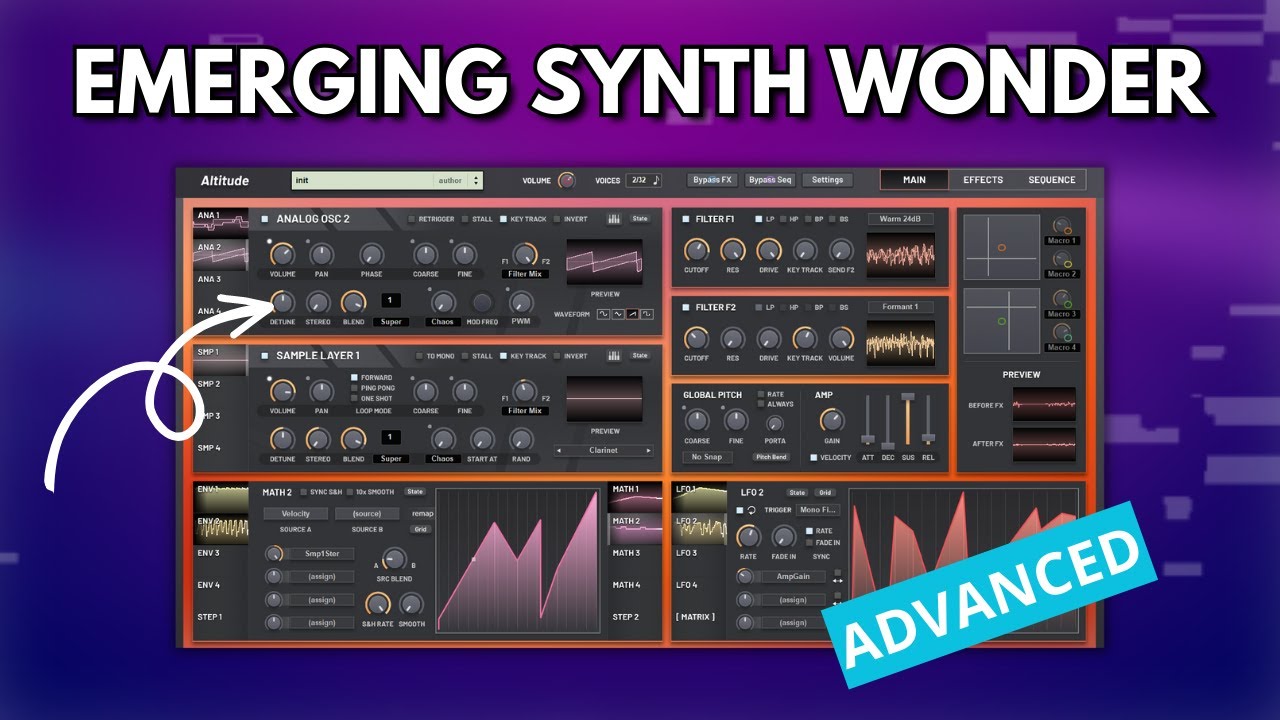Image resolution: width=1280 pixels, height=720 pixels.
Task: Click the Sample Layer 1 Start At knob
Action: click(482, 439)
